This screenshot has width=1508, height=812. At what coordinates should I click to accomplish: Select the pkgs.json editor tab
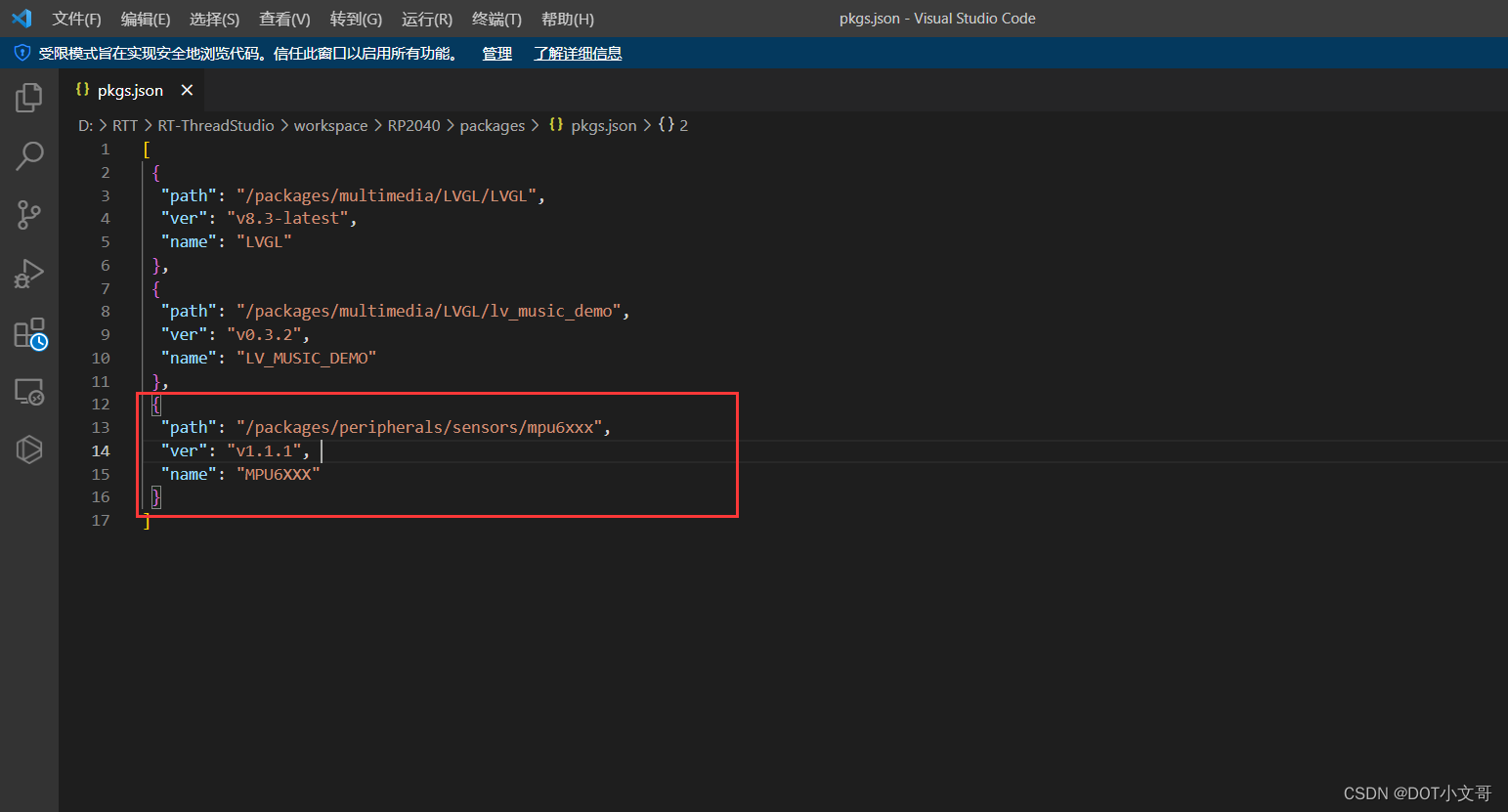click(x=132, y=90)
